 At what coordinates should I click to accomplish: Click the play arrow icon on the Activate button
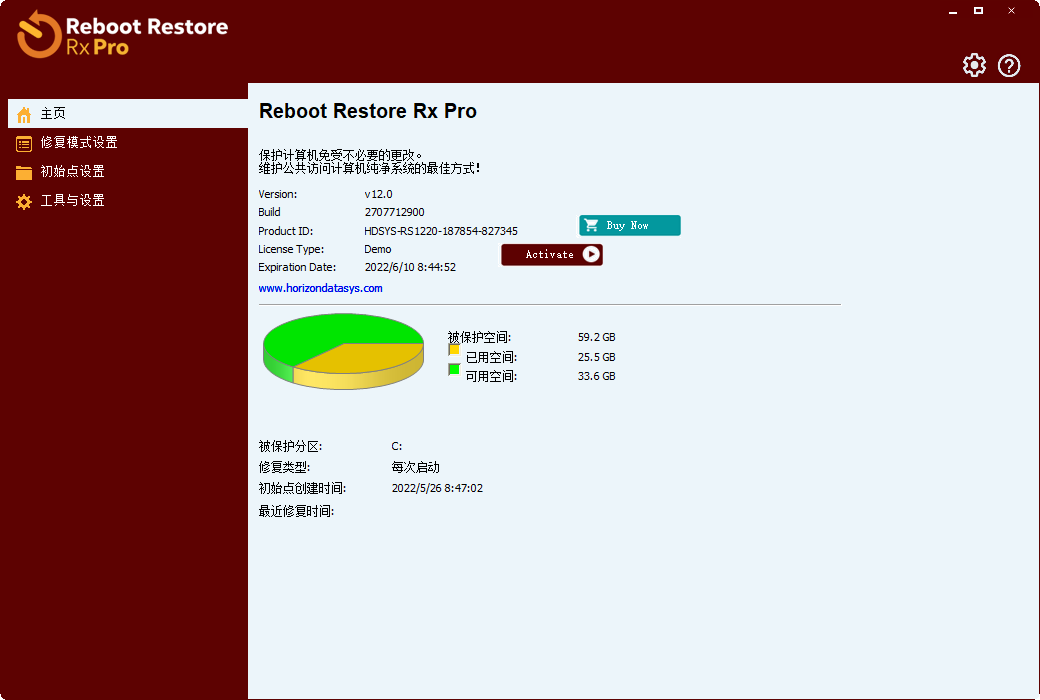589,254
